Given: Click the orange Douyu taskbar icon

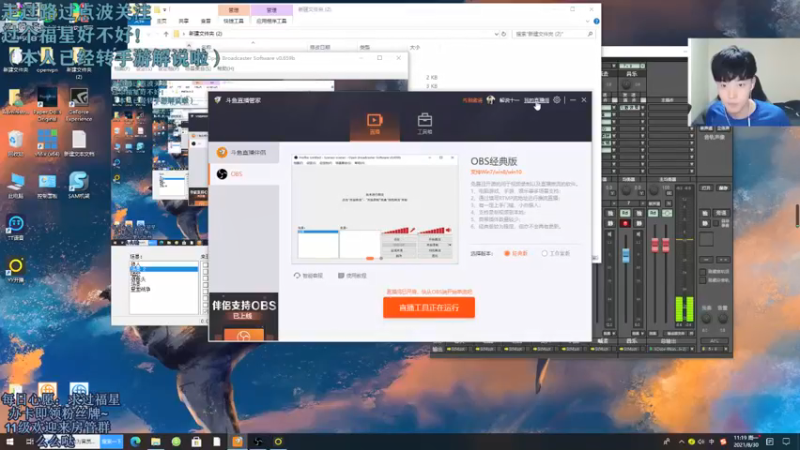Looking at the screenshot, I should pos(237,441).
